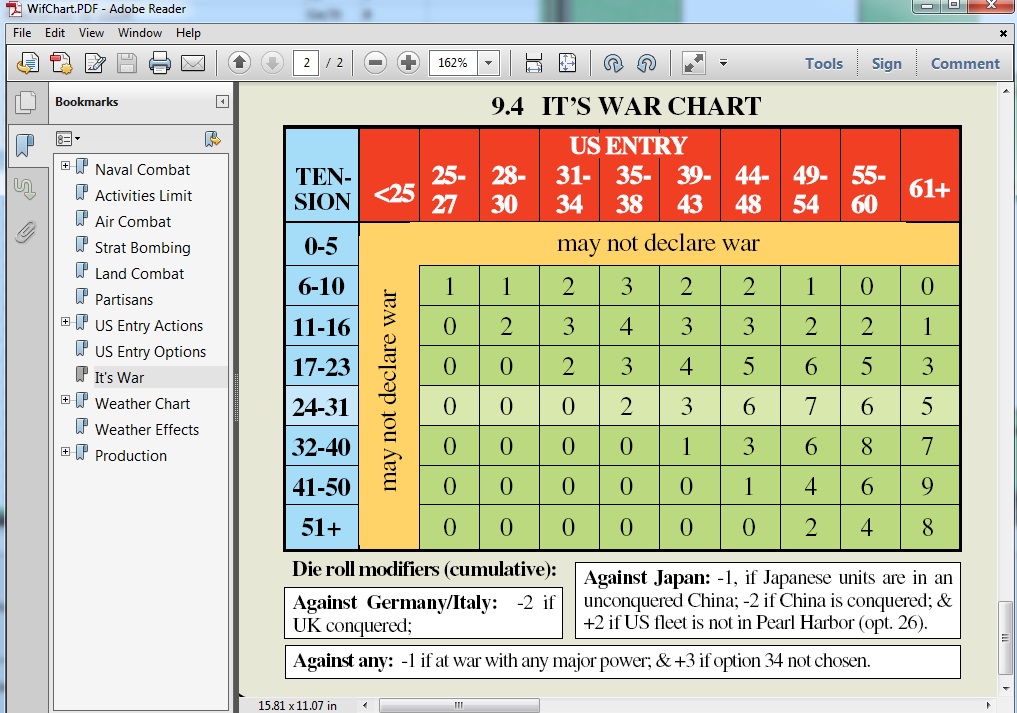The image size is (1017, 713).
Task: Click the zoom percentage field showing 162%
Action: pyautogui.click(x=453, y=63)
